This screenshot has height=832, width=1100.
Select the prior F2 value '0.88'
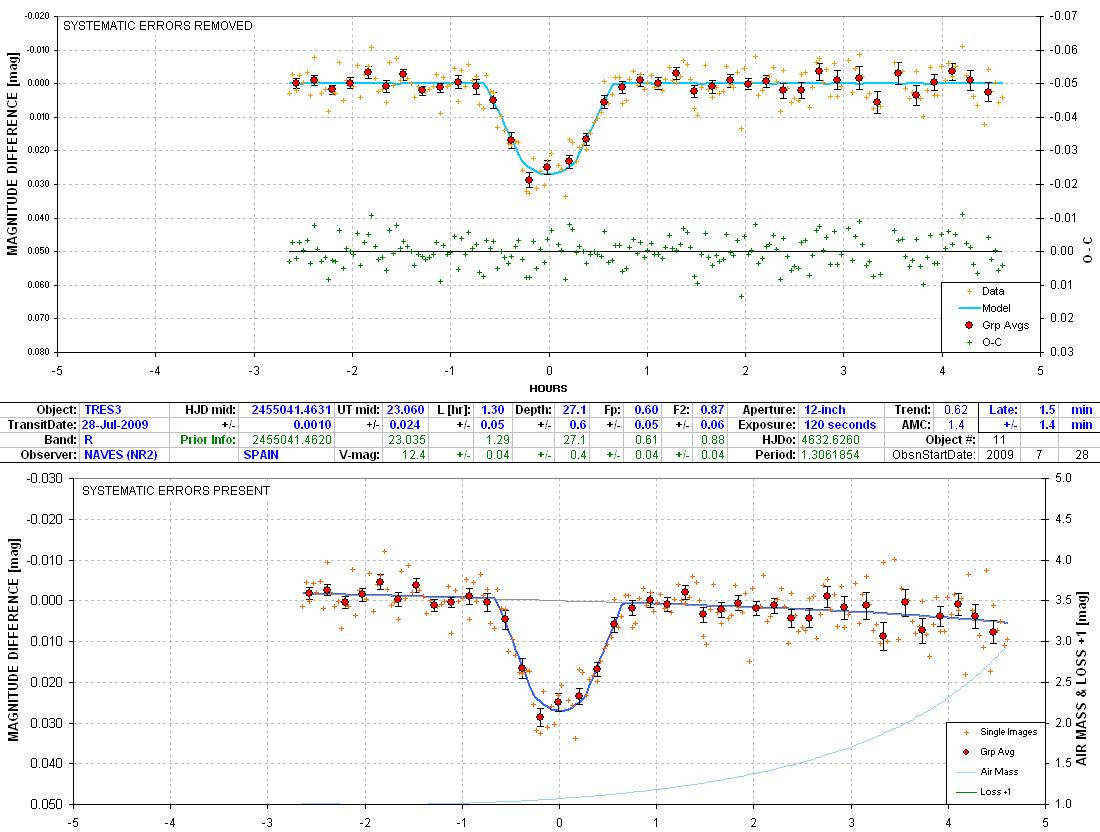712,440
